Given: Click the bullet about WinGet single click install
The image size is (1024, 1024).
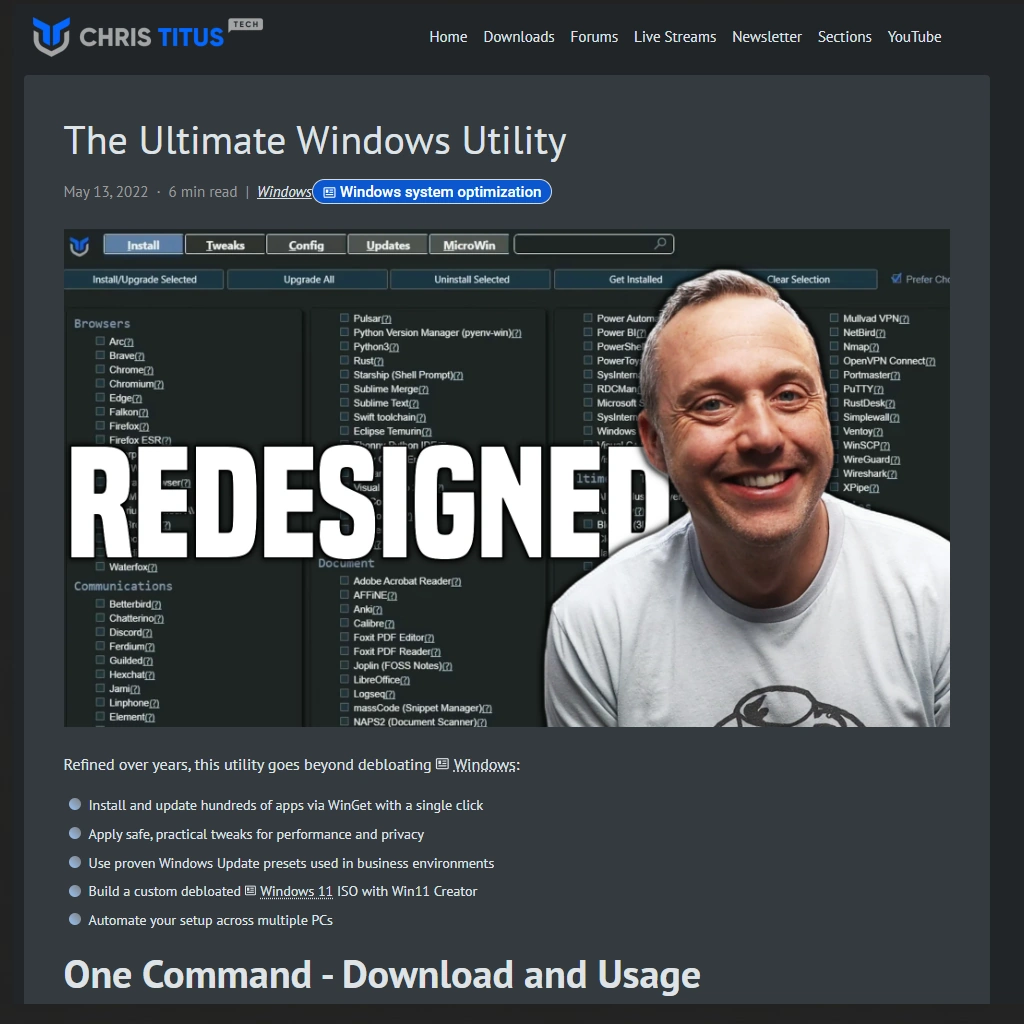Looking at the screenshot, I should (285, 805).
